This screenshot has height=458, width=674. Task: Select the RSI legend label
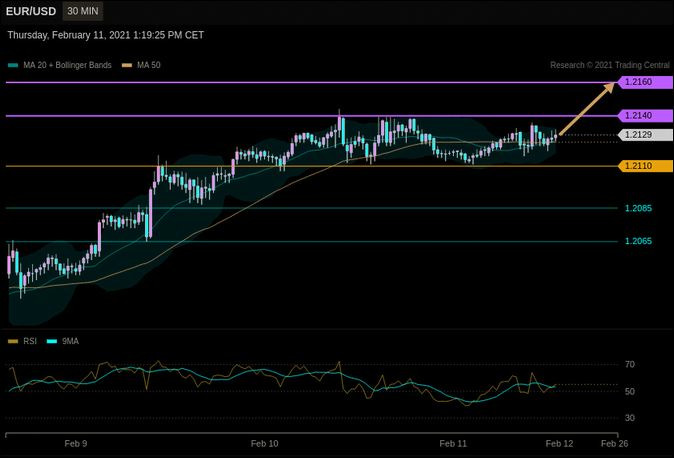point(30,341)
